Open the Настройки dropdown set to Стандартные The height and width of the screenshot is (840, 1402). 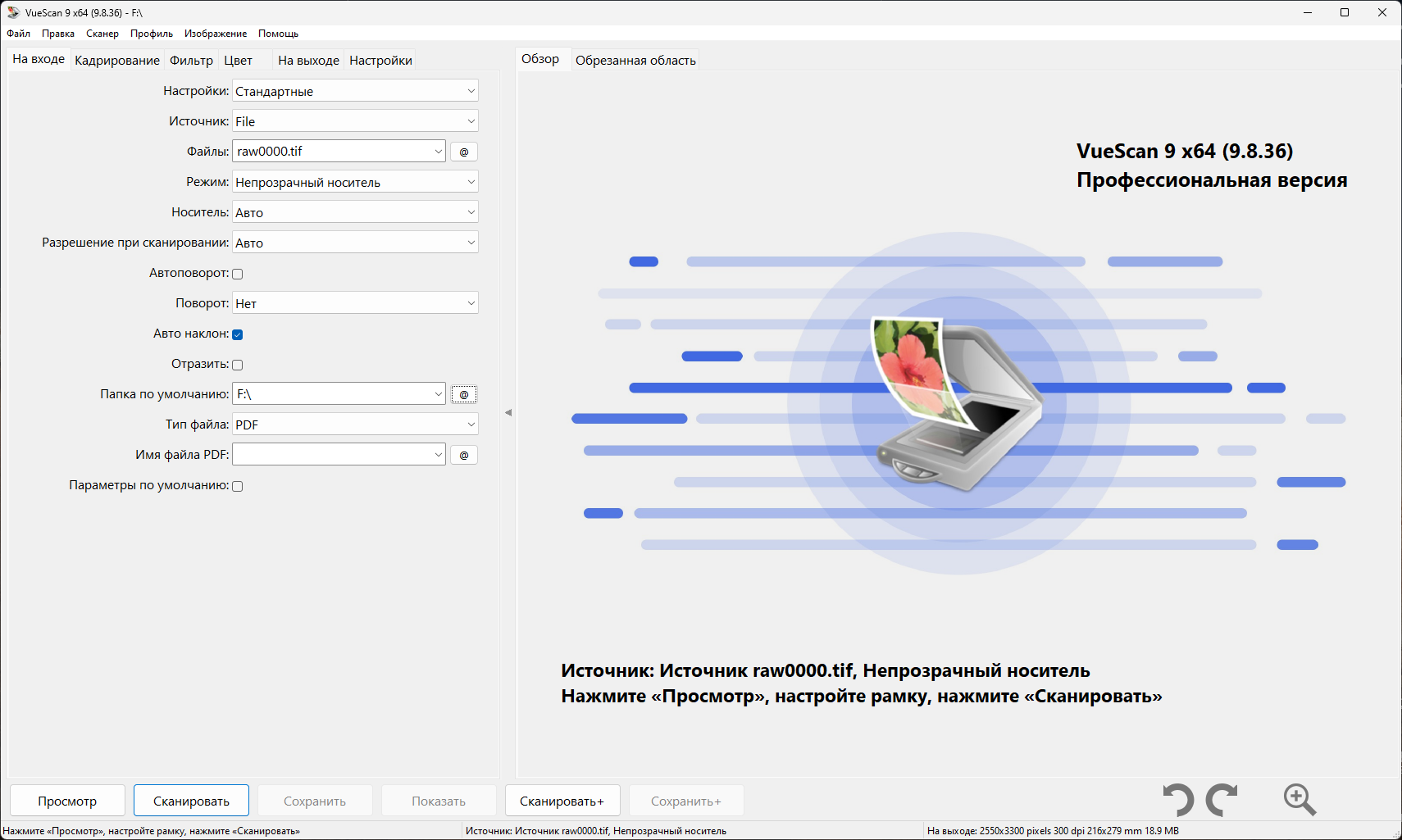click(355, 91)
